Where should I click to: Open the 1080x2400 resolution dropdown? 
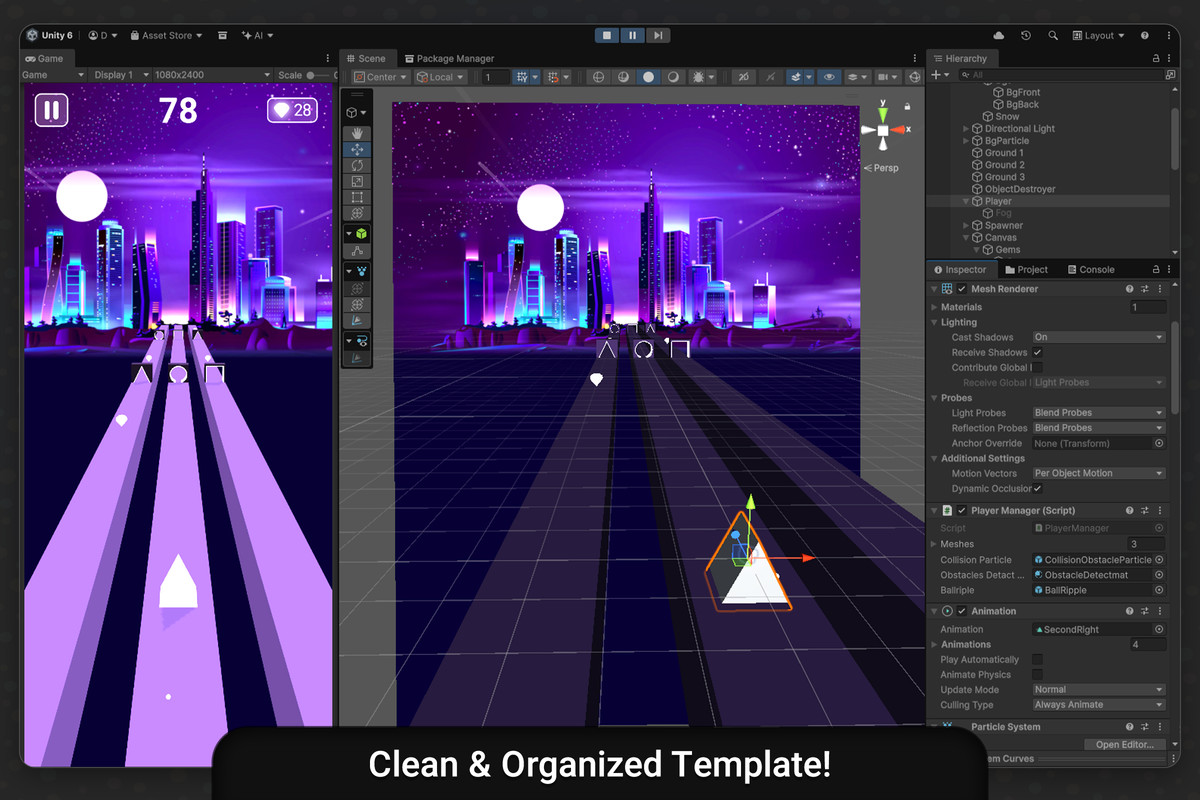[x=212, y=75]
